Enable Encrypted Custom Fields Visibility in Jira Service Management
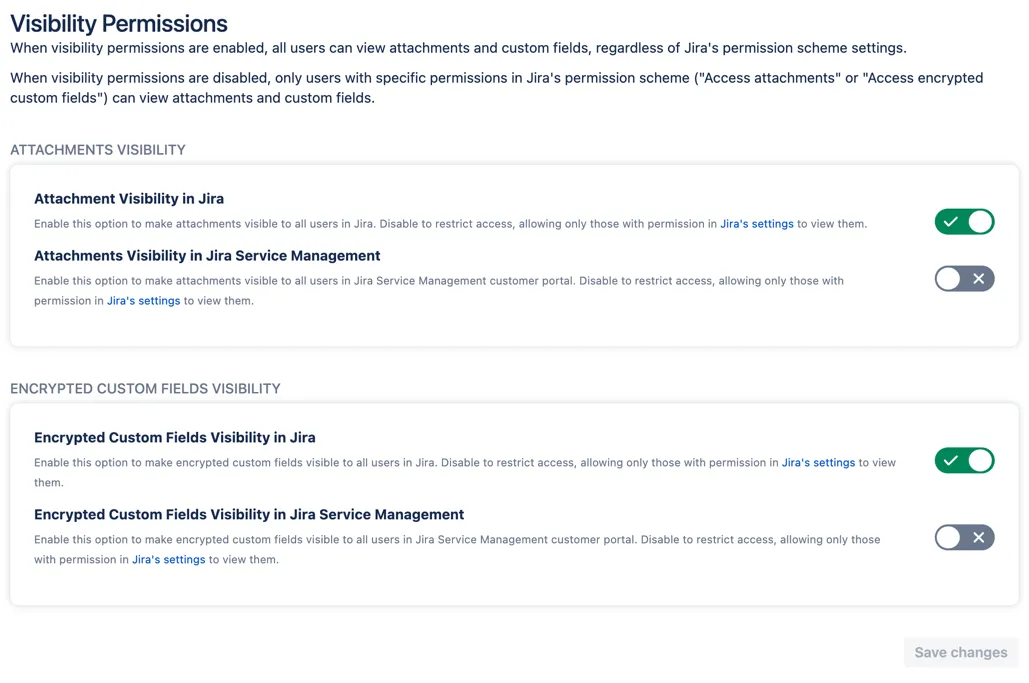This screenshot has height=683, width=1029. point(964,537)
